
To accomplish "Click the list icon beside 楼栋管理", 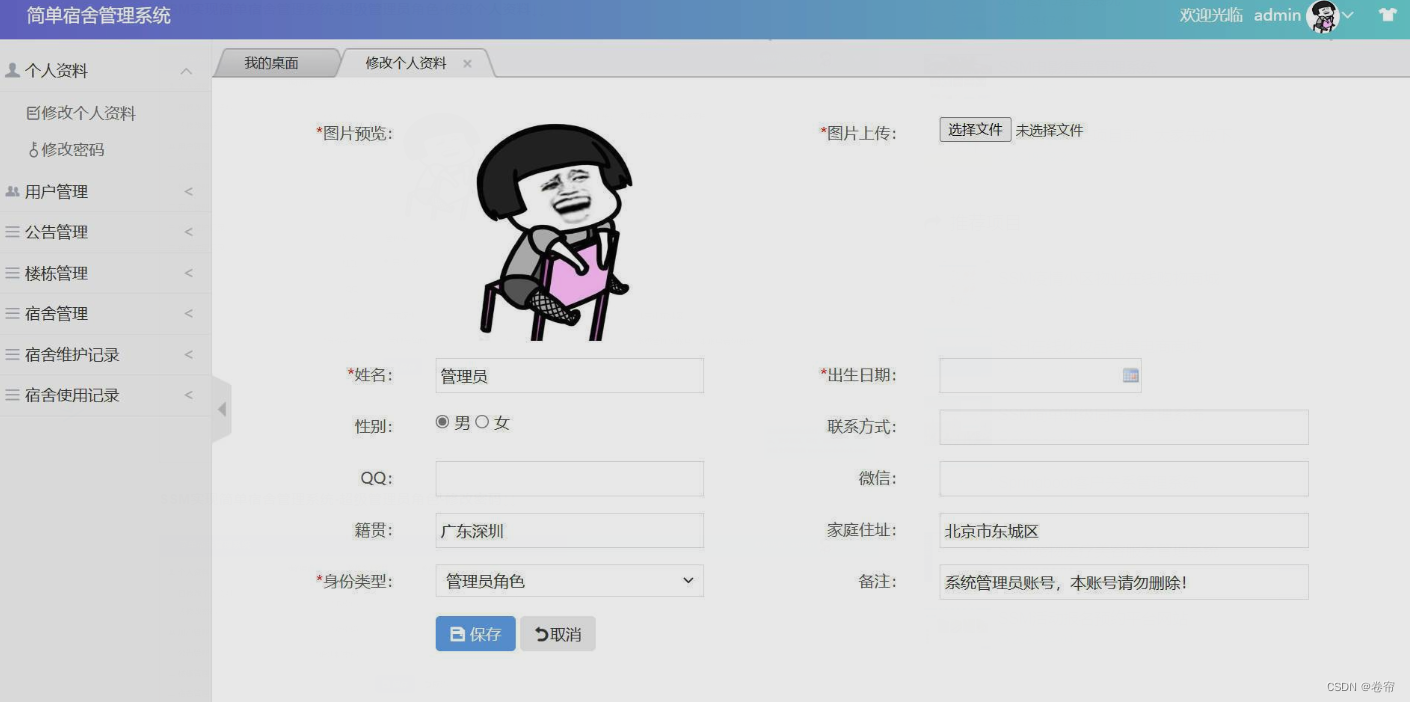I will coord(13,273).
